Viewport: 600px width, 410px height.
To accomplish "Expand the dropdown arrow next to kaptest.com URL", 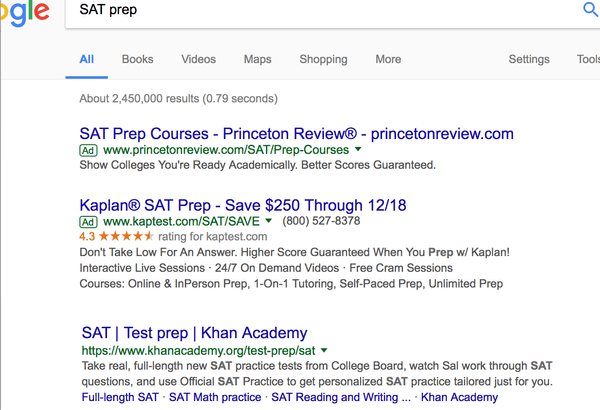I will pyautogui.click(x=269, y=221).
